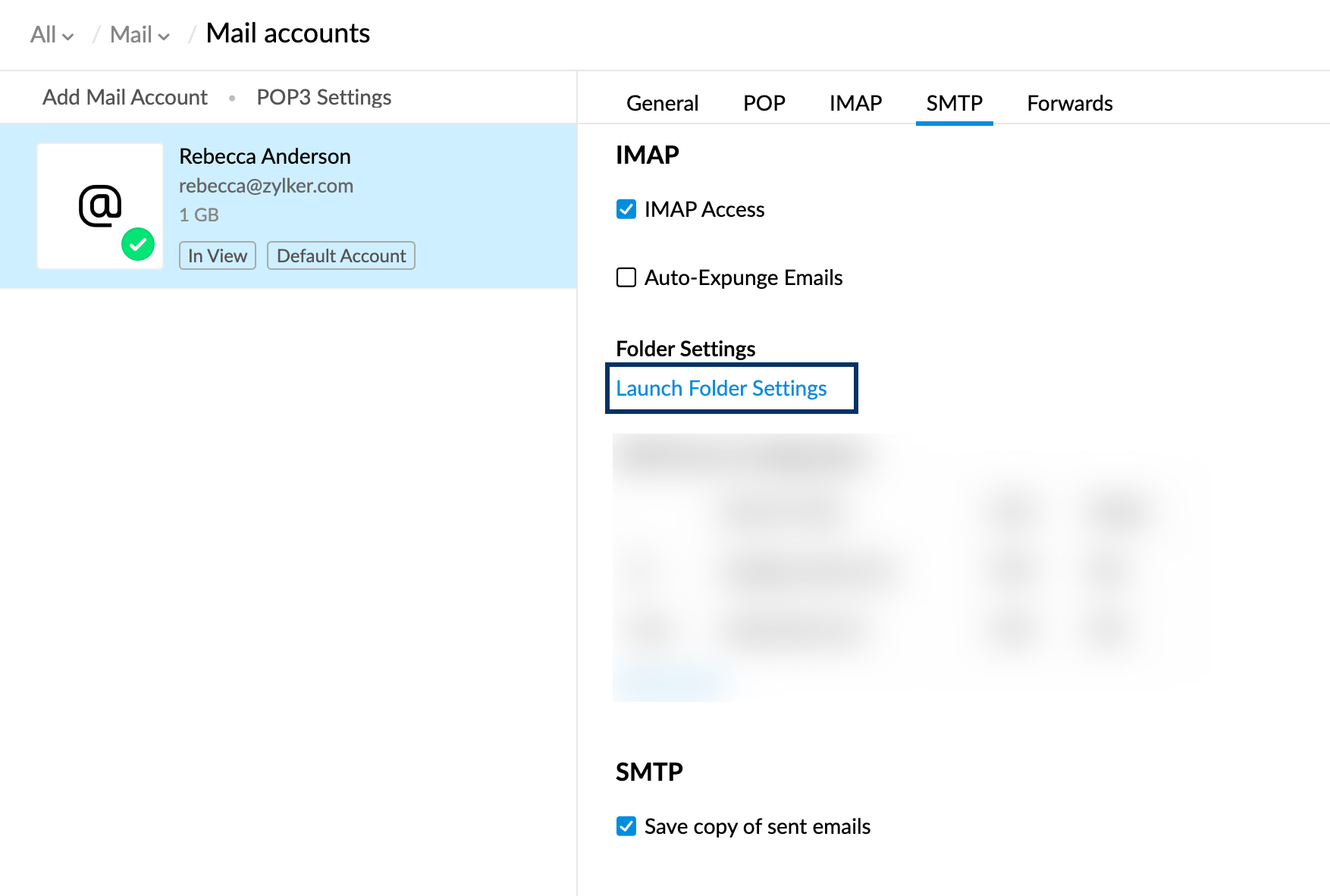Image resolution: width=1330 pixels, height=896 pixels.
Task: Uncheck Save copy of sent emails
Action: tap(626, 827)
